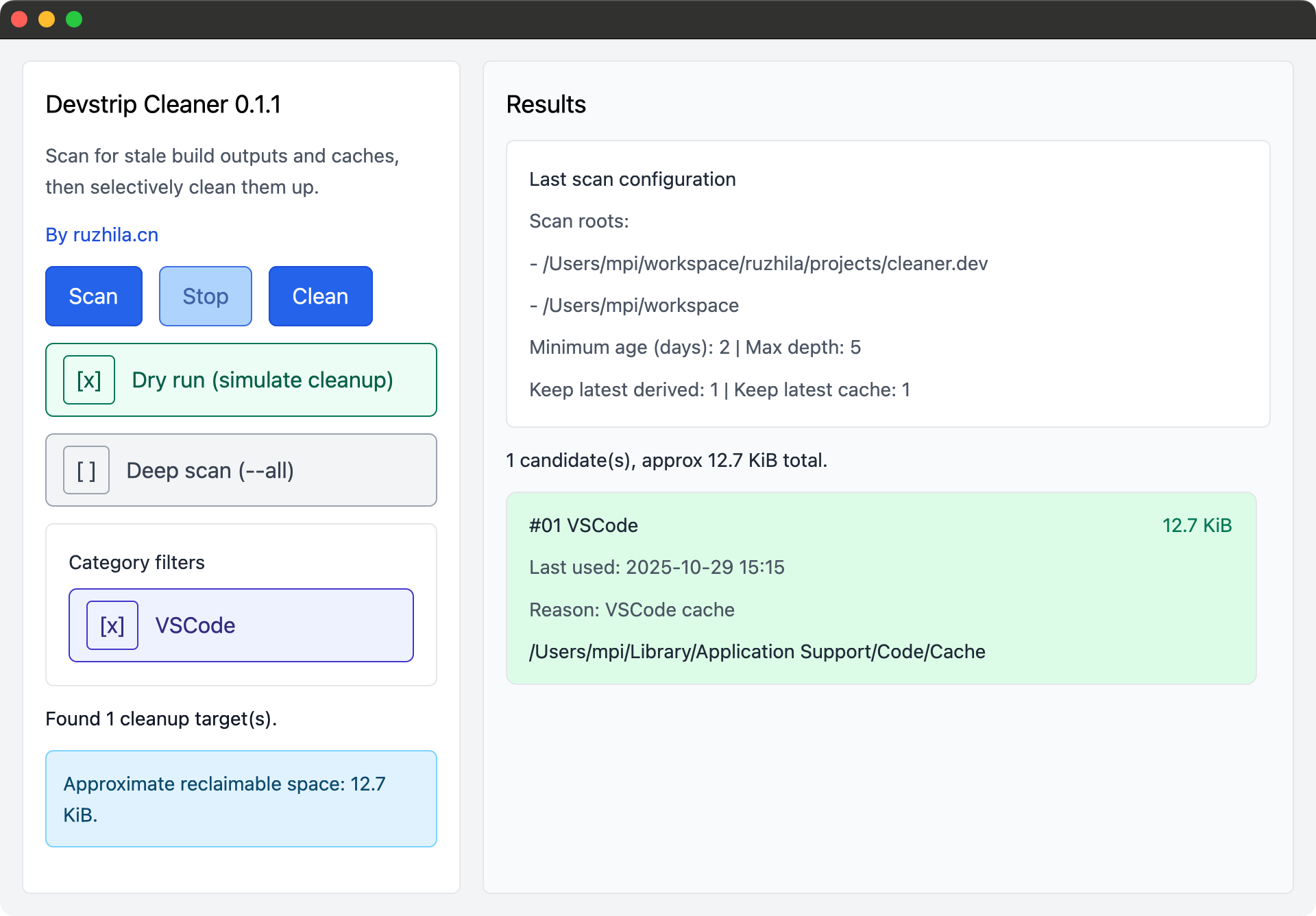
Task: Toggle the Deep scan (--all) option row
Action: point(241,470)
